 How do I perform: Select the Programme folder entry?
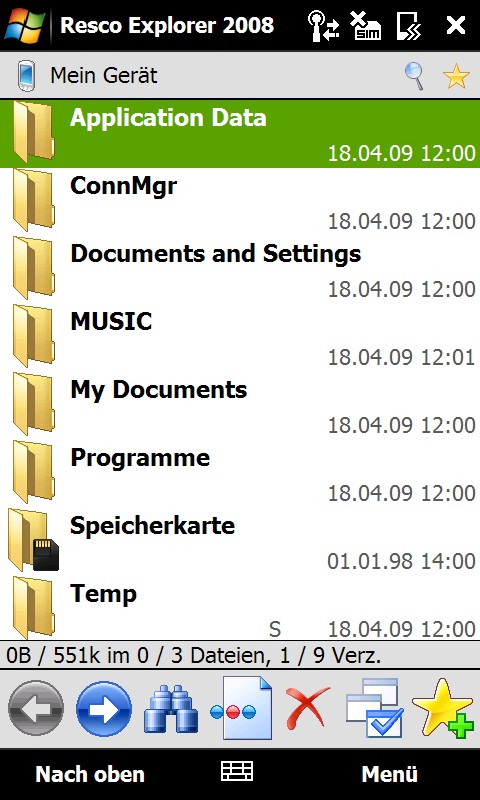pos(240,472)
